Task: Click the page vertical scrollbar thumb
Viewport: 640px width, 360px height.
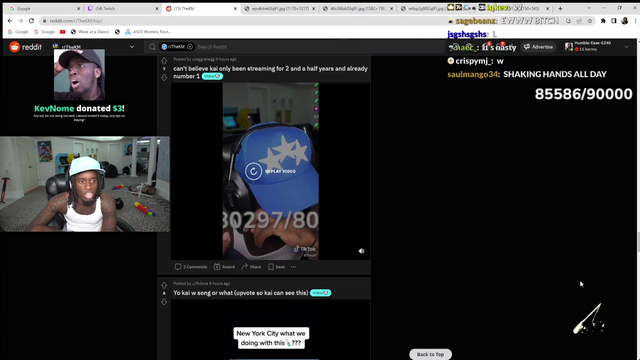Action: coord(638,241)
